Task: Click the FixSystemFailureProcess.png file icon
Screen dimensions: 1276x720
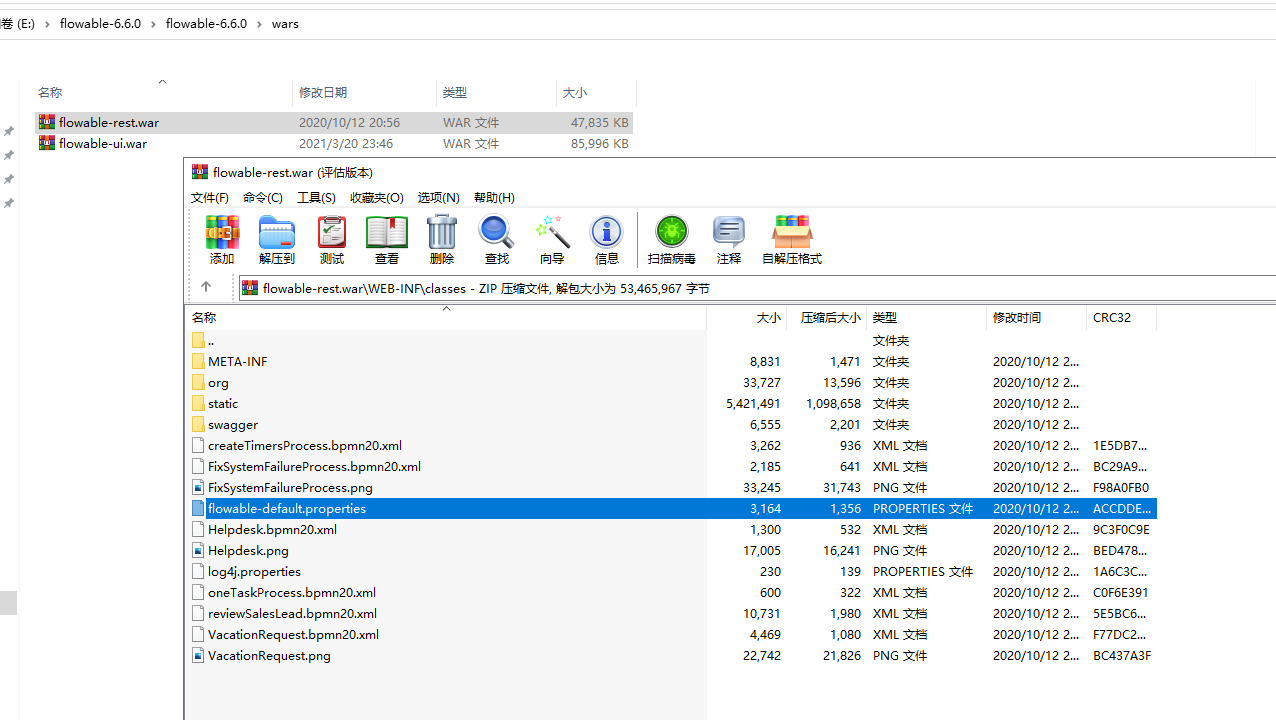Action: click(198, 487)
